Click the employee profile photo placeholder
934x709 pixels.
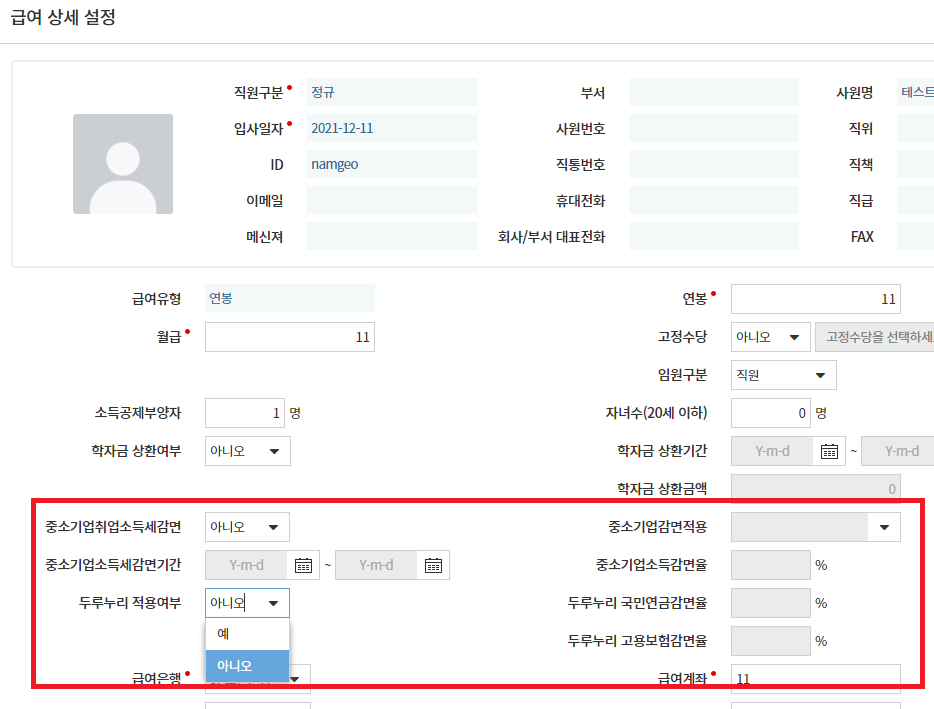coord(122,163)
